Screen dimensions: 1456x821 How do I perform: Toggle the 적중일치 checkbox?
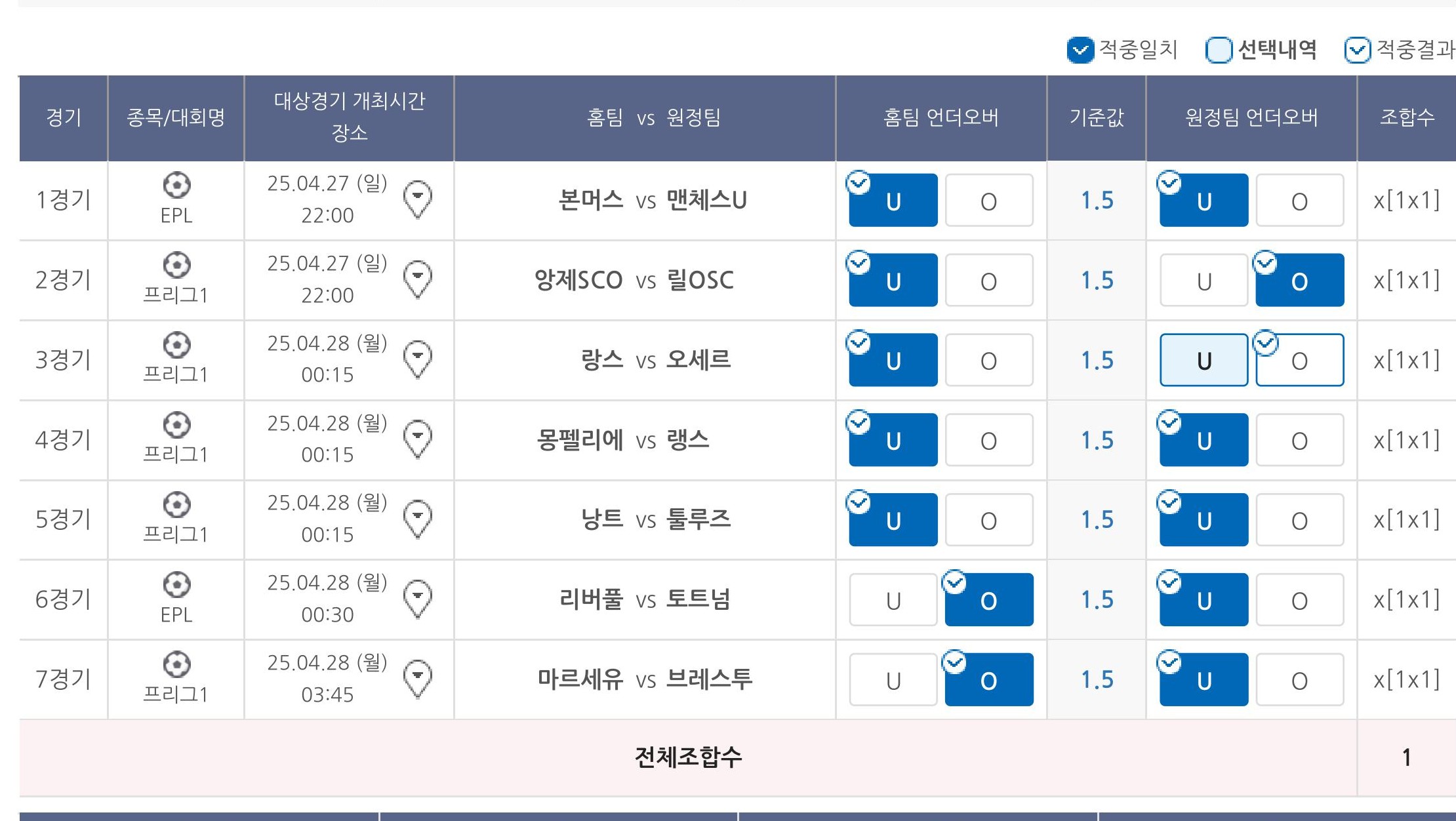pyautogui.click(x=1080, y=50)
